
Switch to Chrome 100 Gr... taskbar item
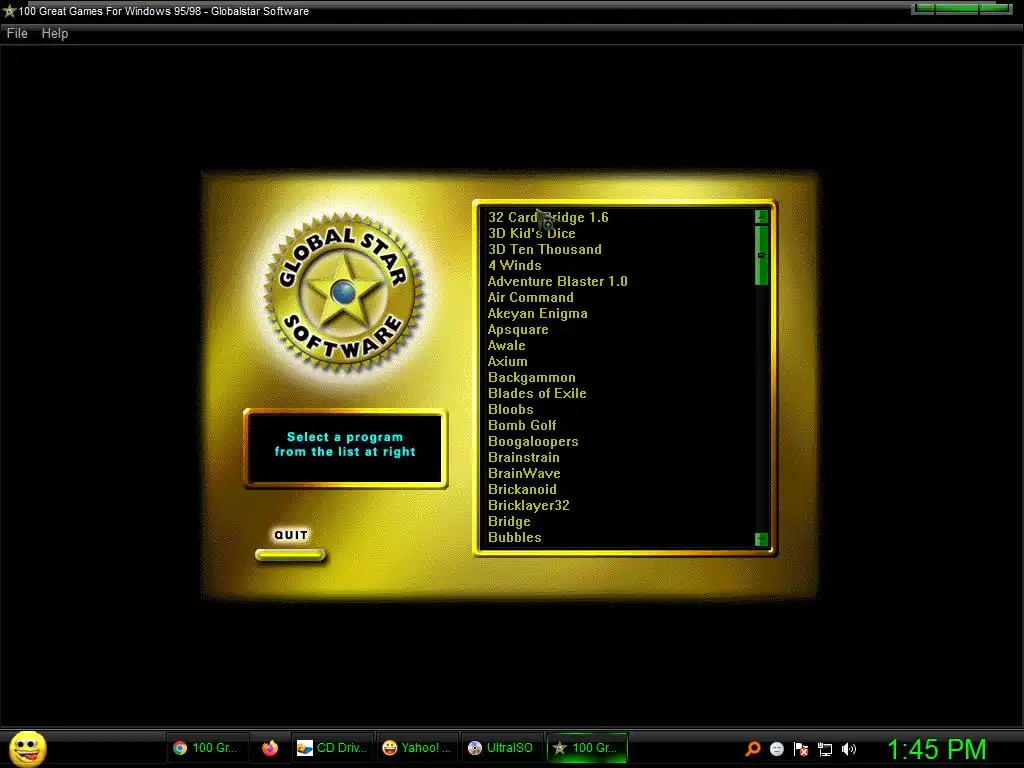206,748
